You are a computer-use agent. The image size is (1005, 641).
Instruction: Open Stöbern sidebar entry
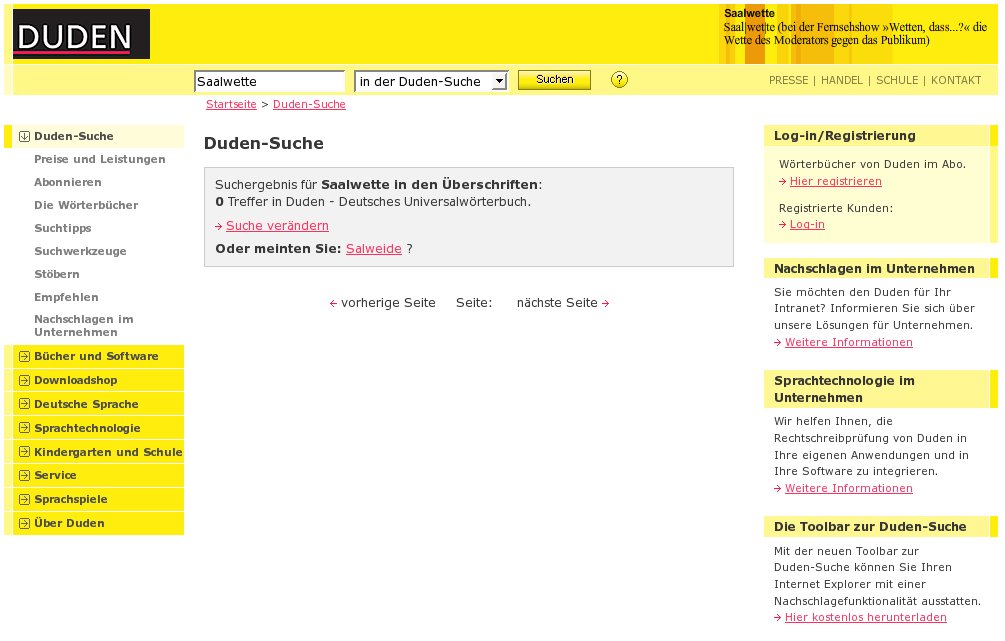point(57,274)
